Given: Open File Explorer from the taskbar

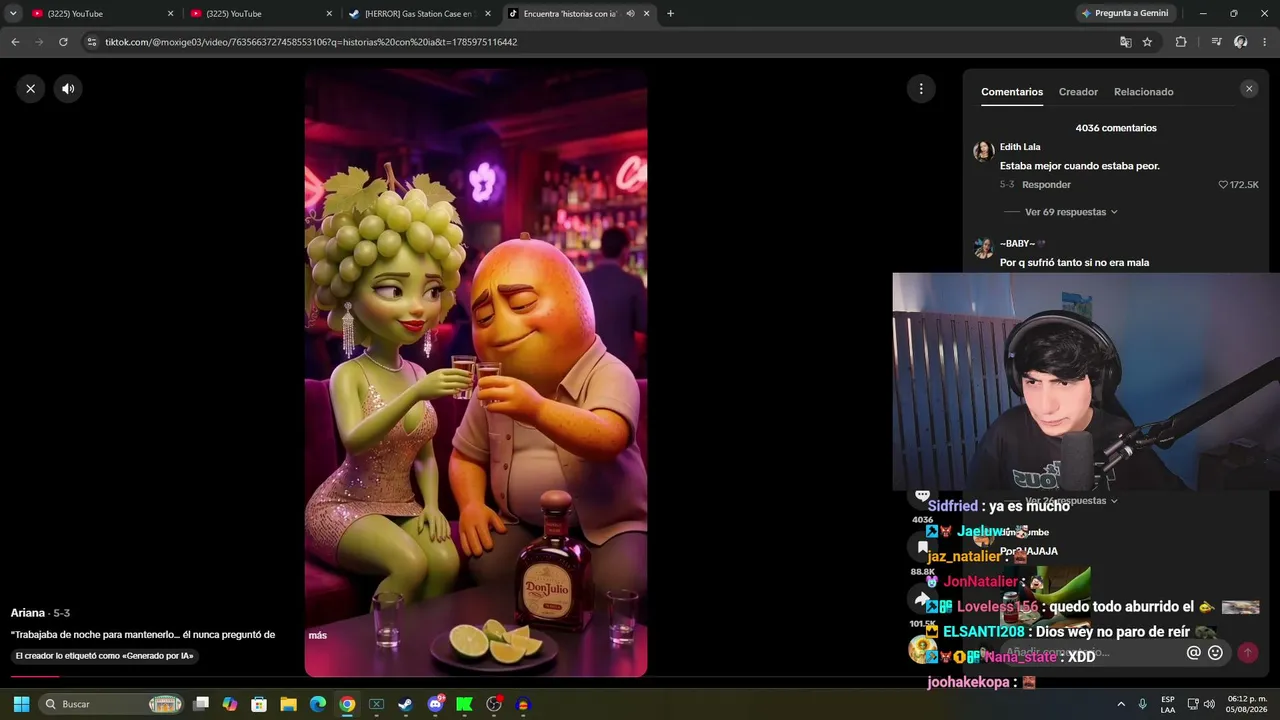Looking at the screenshot, I should 288,704.
